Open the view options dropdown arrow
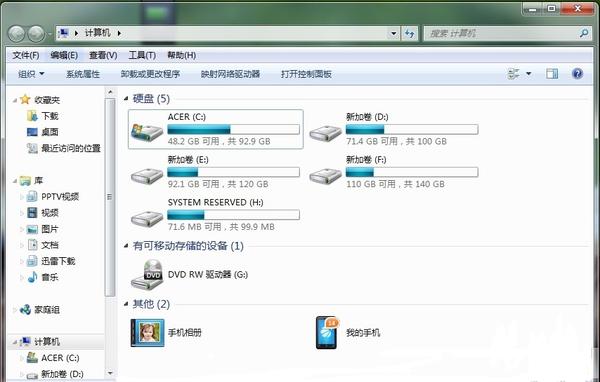The height and width of the screenshot is (382, 600). (x=528, y=73)
